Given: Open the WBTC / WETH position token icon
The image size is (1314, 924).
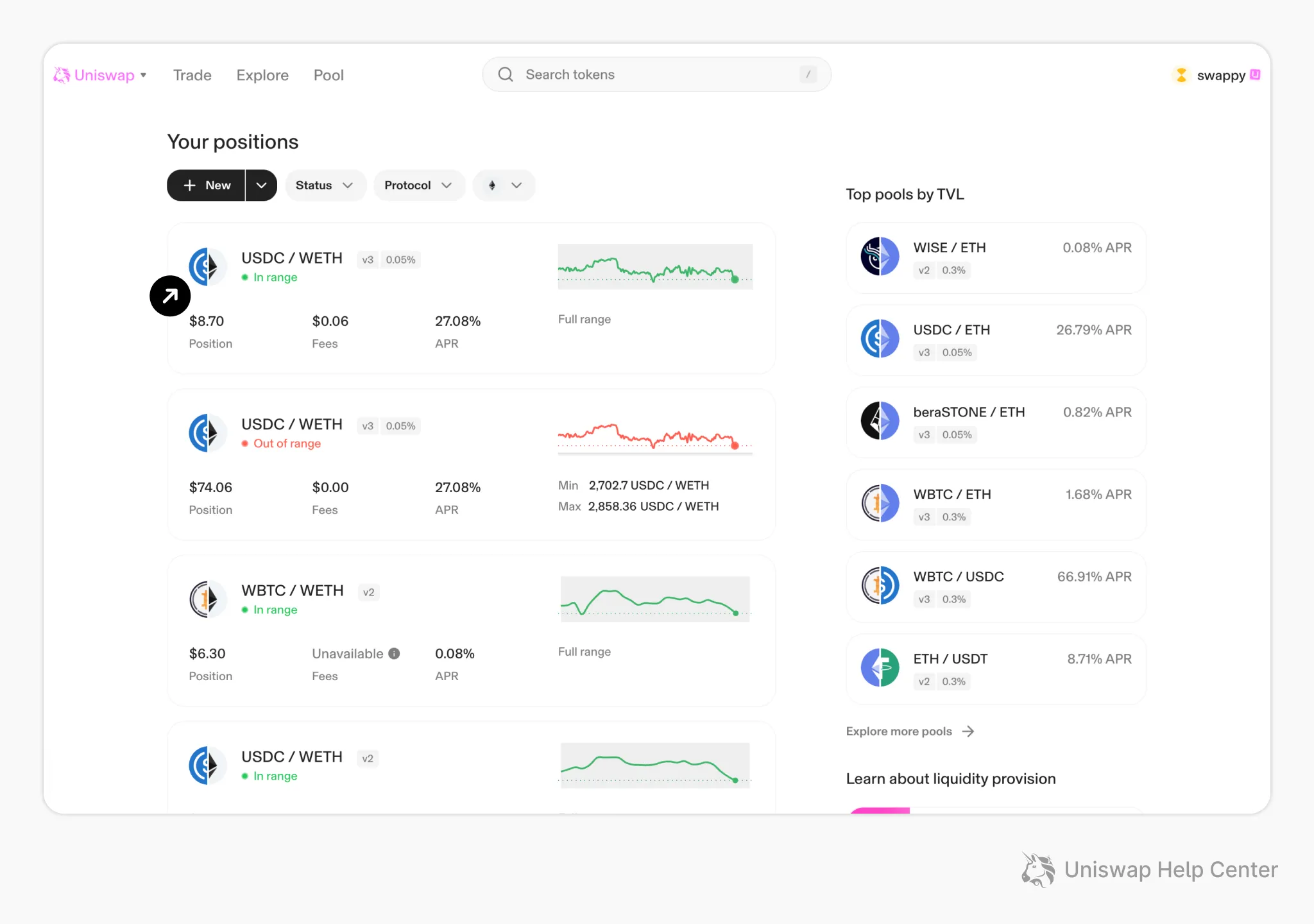Looking at the screenshot, I should (207, 599).
